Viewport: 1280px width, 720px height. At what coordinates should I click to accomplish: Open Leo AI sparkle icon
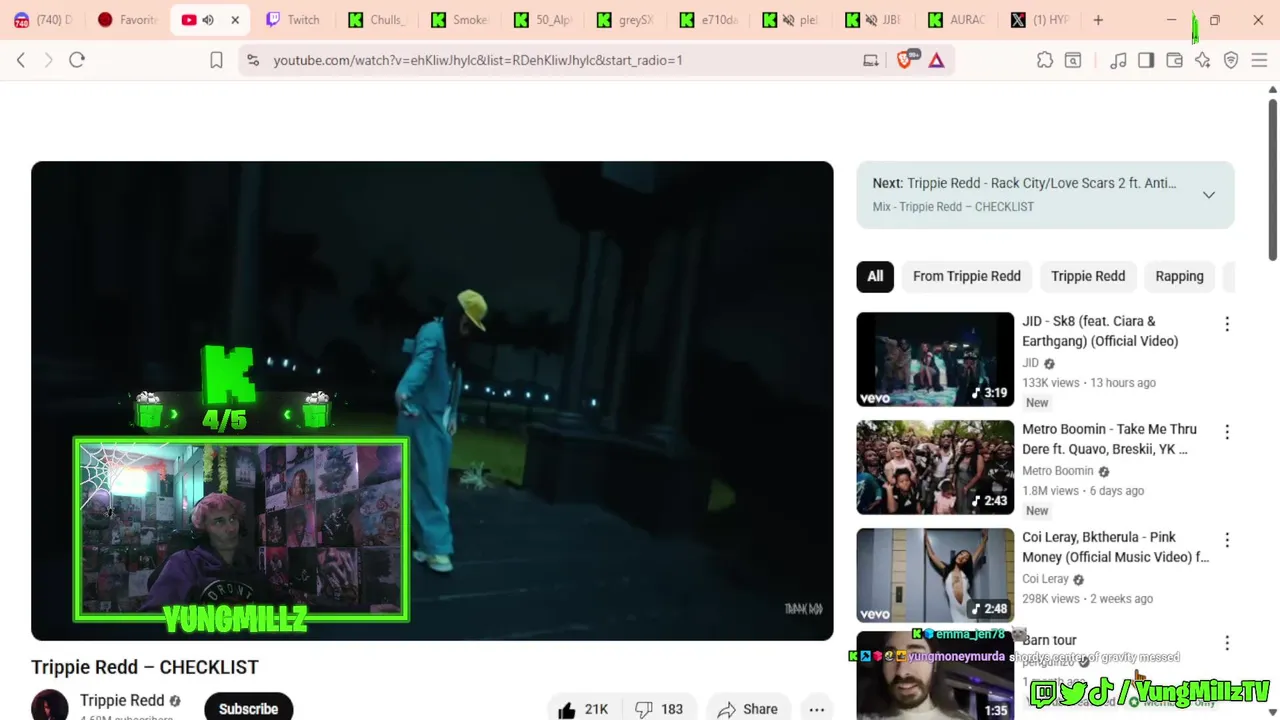(x=1203, y=60)
